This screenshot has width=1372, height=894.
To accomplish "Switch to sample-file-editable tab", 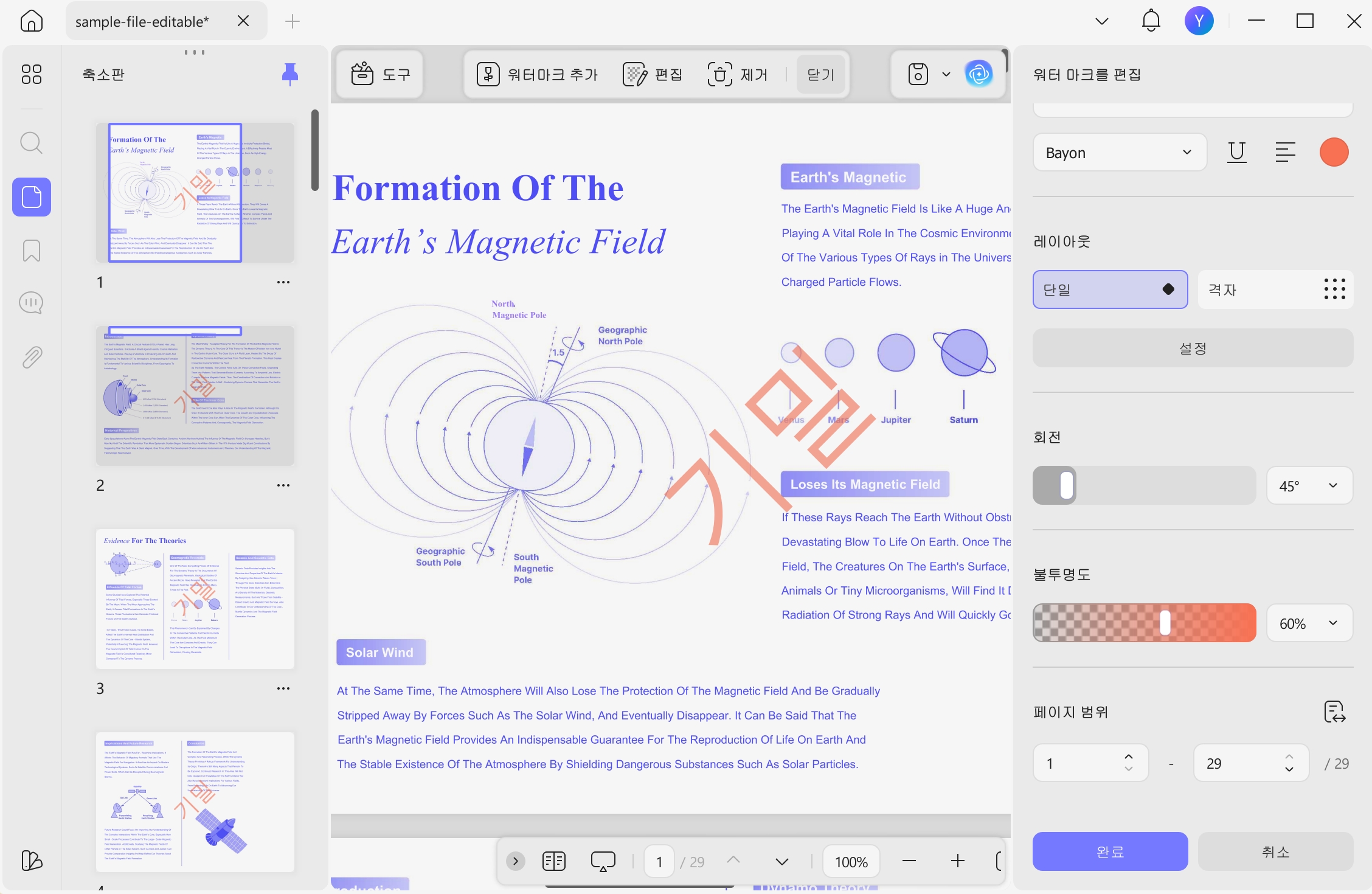I will (142, 21).
